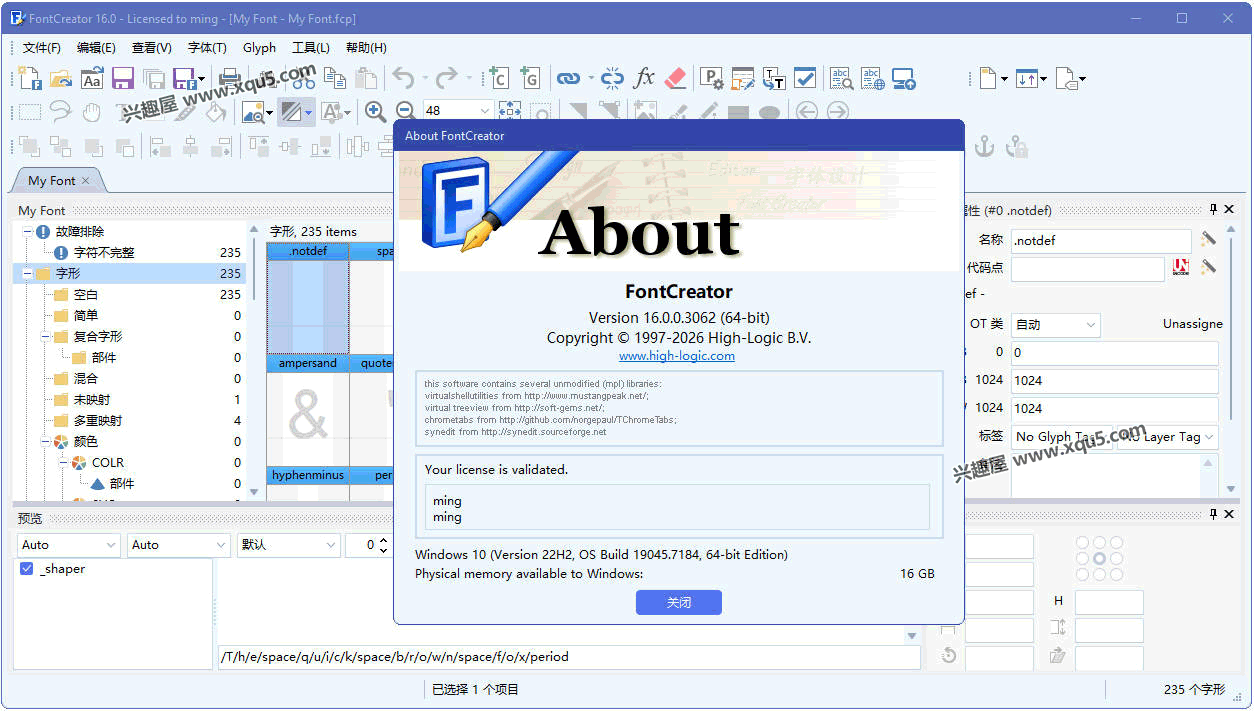This screenshot has width=1254, height=711.
Task: Open the 编辑(E) menu
Action: 97,47
